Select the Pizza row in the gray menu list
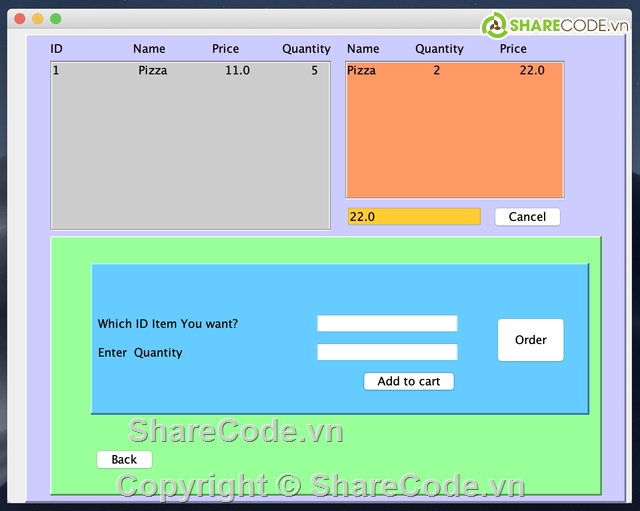640x511 pixels. pos(190,71)
